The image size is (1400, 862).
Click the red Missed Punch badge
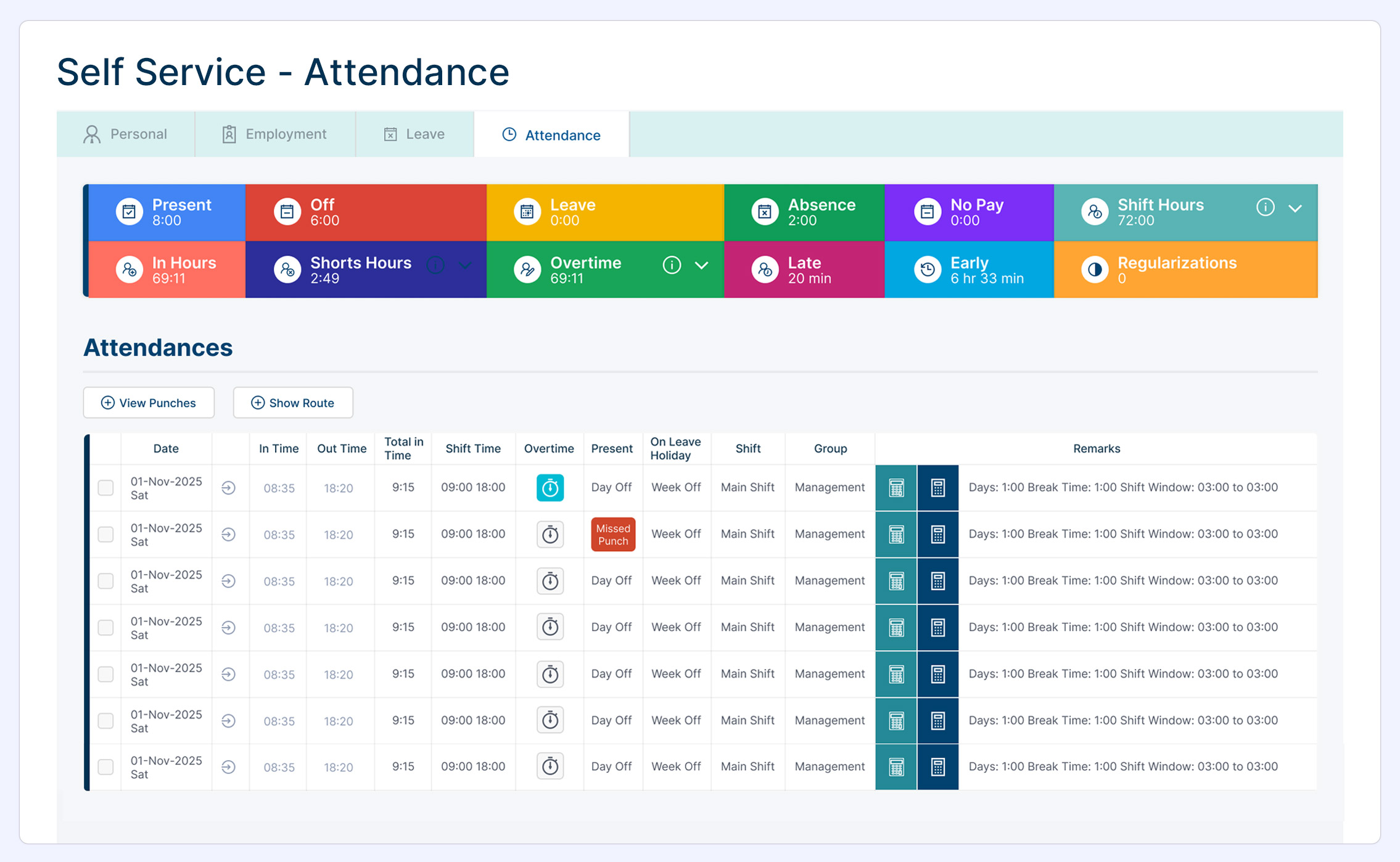(x=612, y=535)
